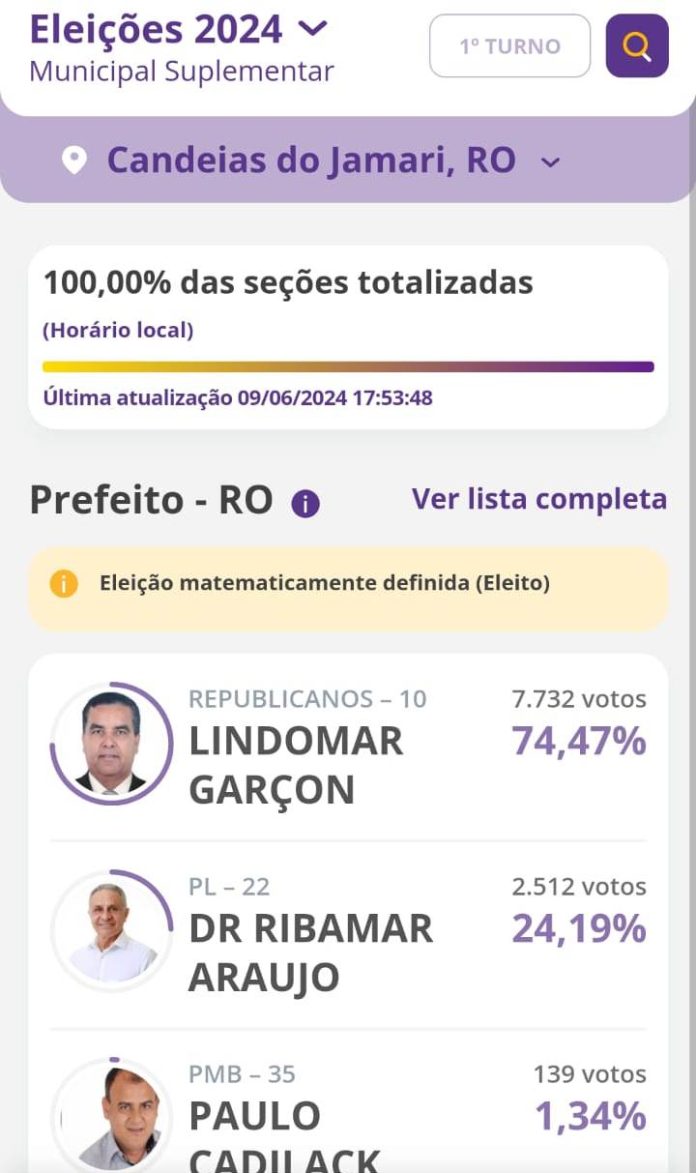Click the yellow alert info icon
Image resolution: width=696 pixels, height=1173 pixels.
tap(63, 583)
